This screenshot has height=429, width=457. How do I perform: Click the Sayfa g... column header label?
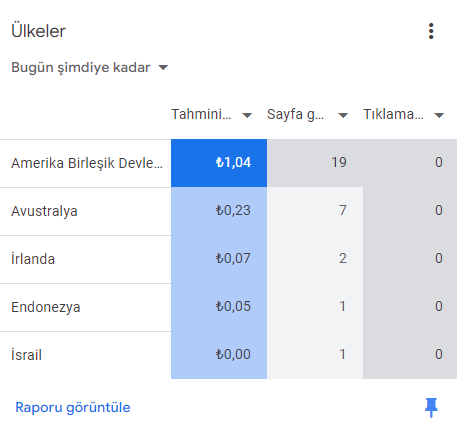[295, 114]
